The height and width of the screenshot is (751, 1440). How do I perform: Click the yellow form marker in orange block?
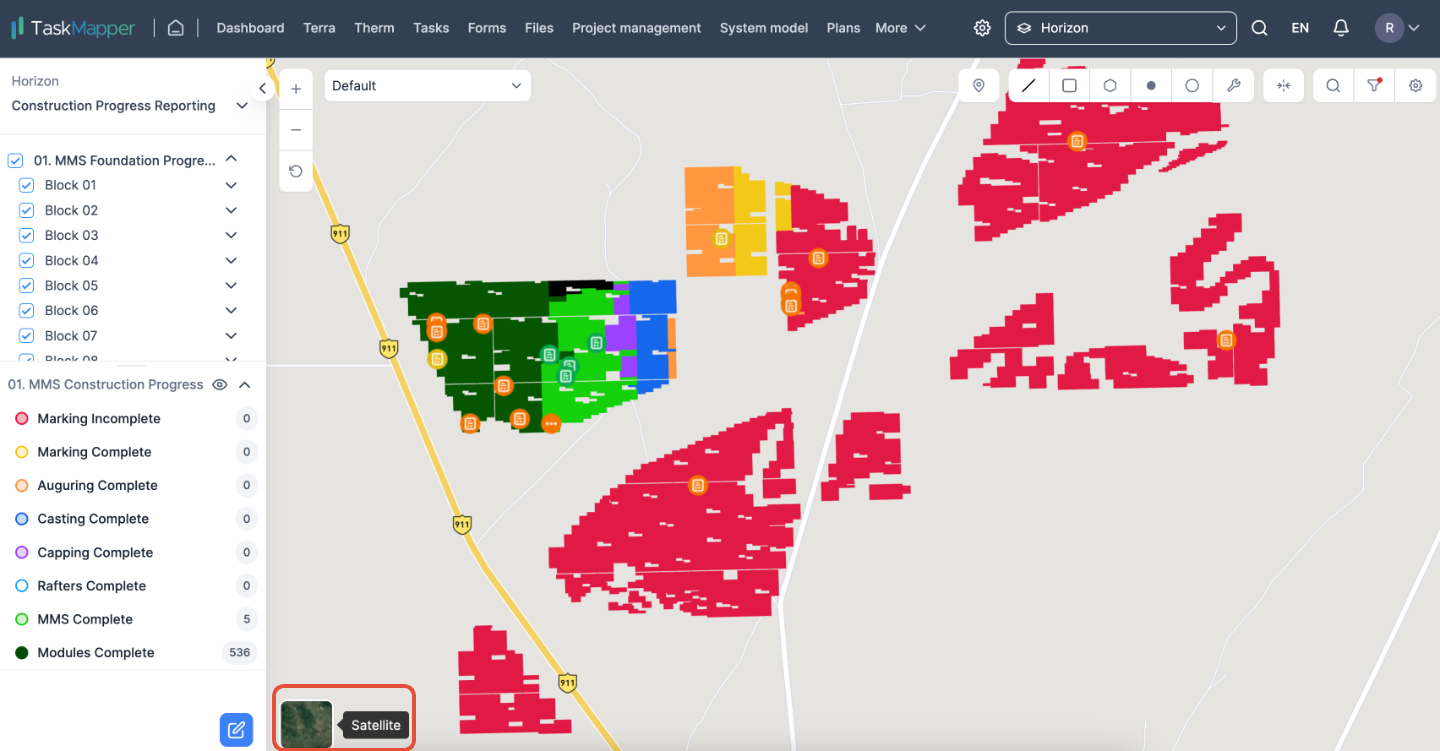(x=721, y=239)
